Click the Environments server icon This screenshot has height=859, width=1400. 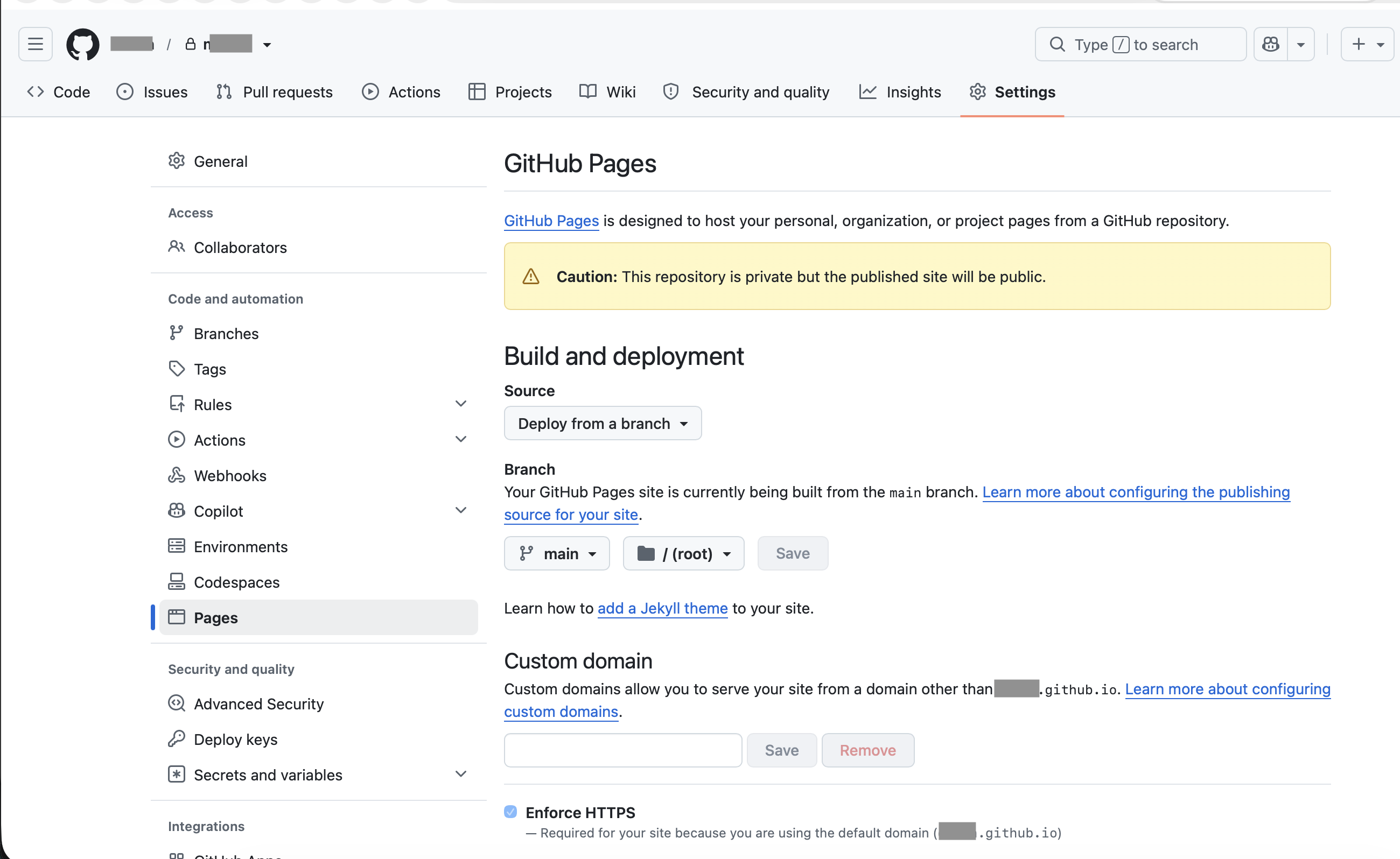tap(176, 546)
